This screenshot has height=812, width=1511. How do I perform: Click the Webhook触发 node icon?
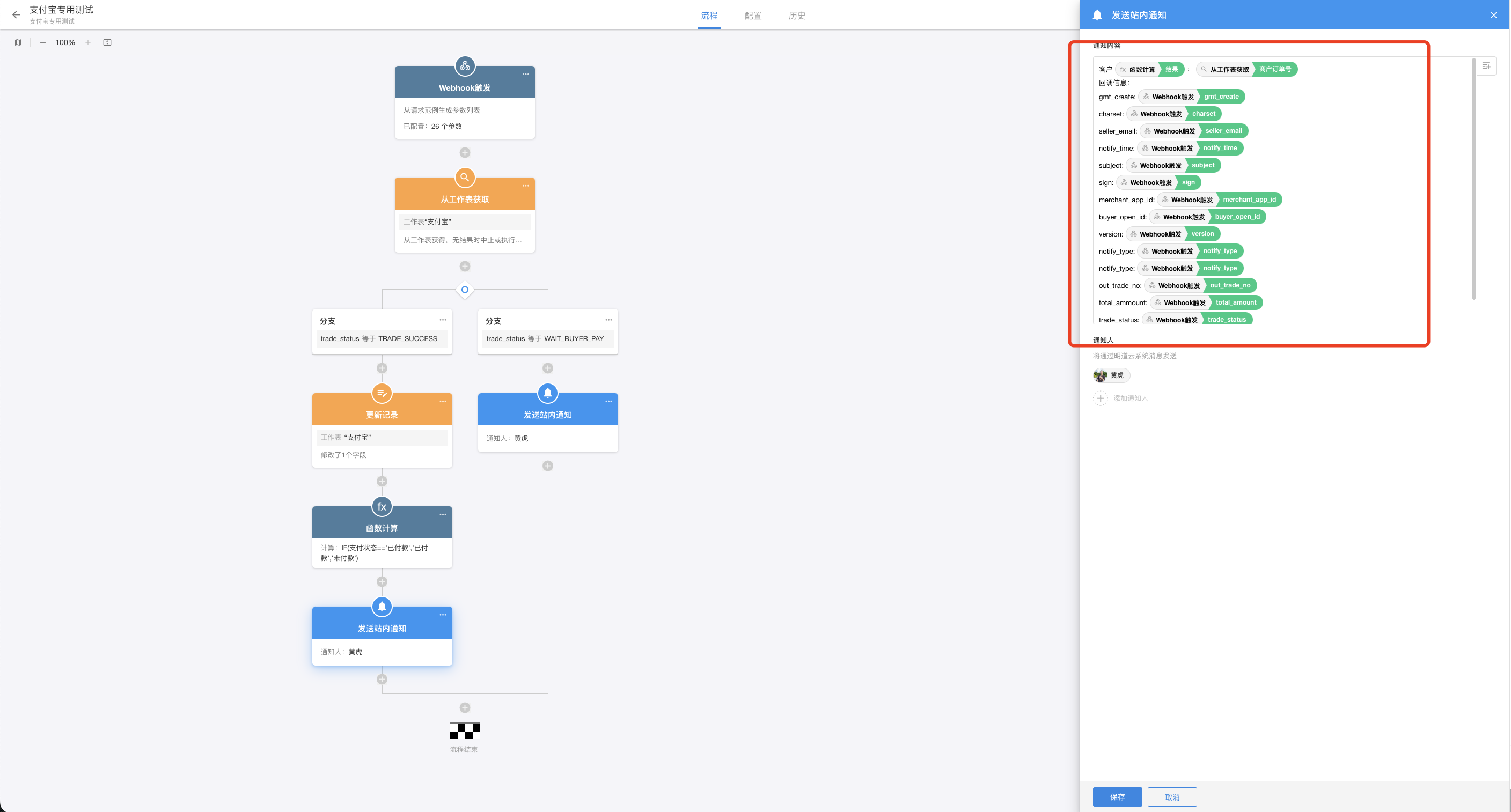pos(465,65)
